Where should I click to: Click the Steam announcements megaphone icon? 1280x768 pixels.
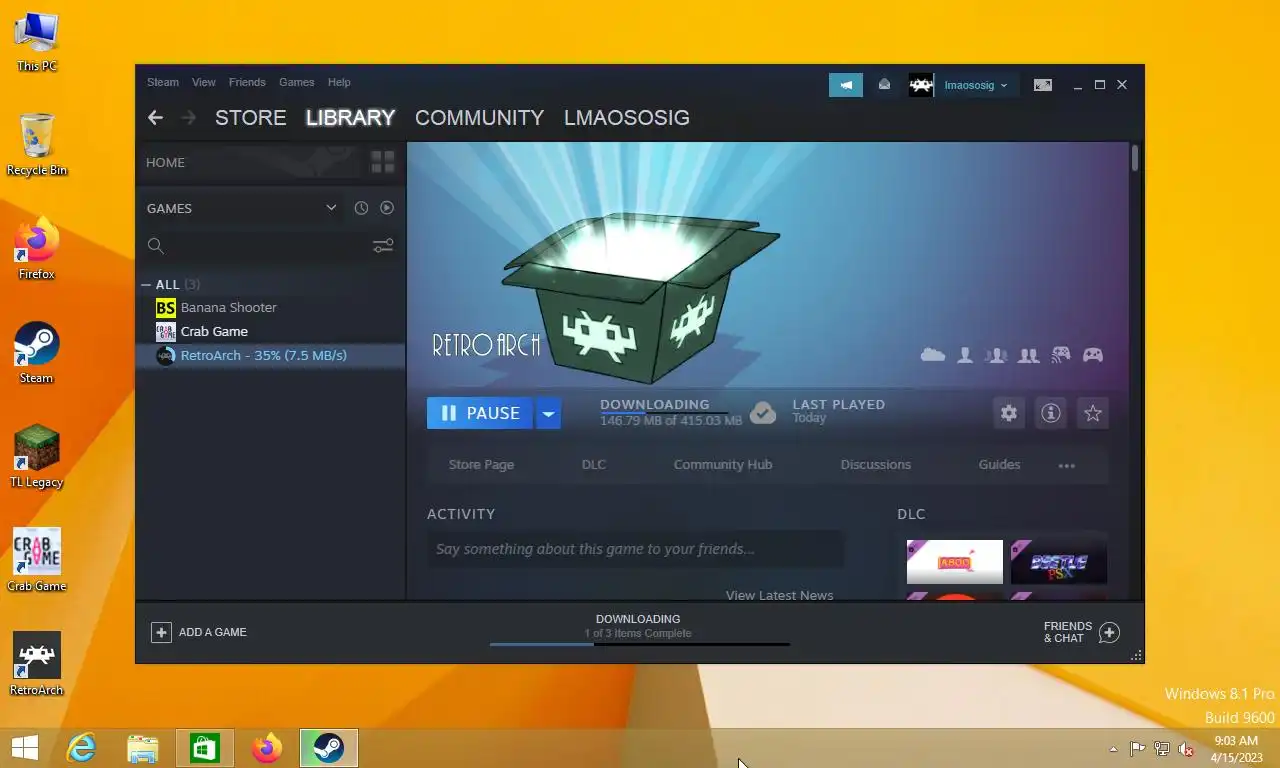click(846, 85)
